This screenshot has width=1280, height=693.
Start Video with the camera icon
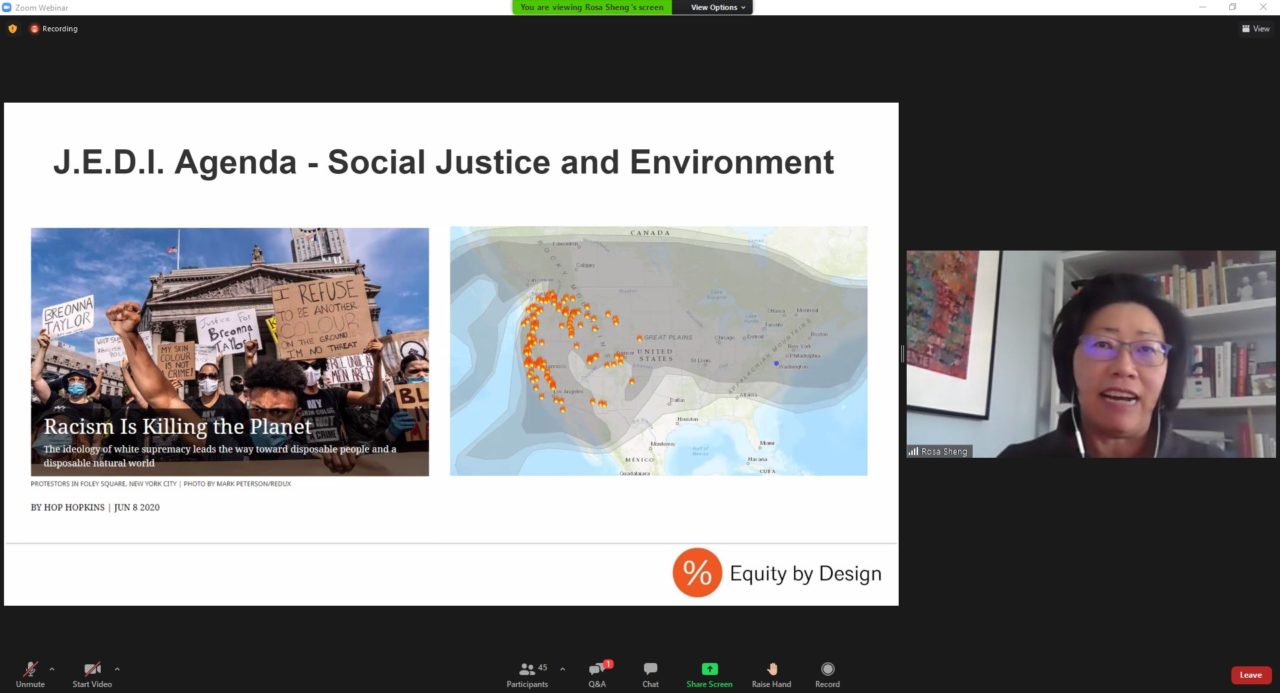[92, 670]
